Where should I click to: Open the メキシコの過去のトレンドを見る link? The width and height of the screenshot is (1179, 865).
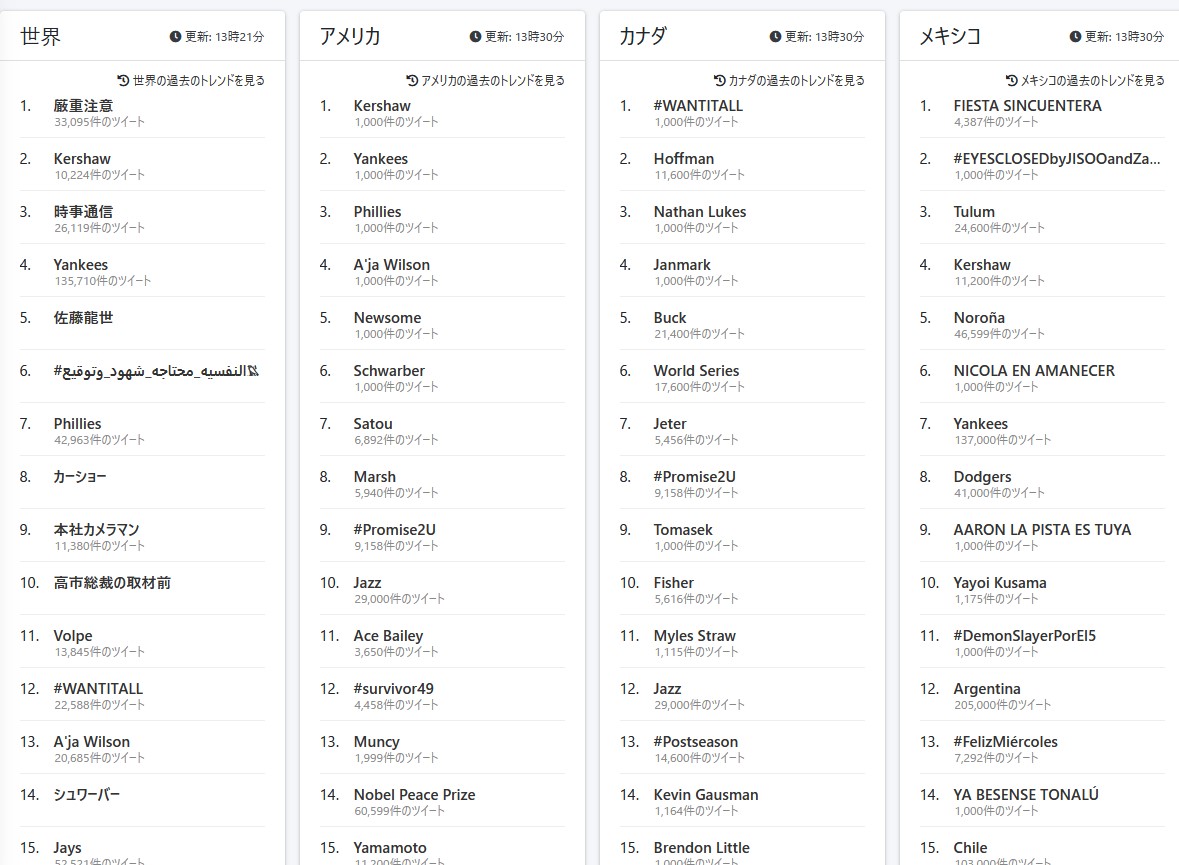tap(1092, 80)
